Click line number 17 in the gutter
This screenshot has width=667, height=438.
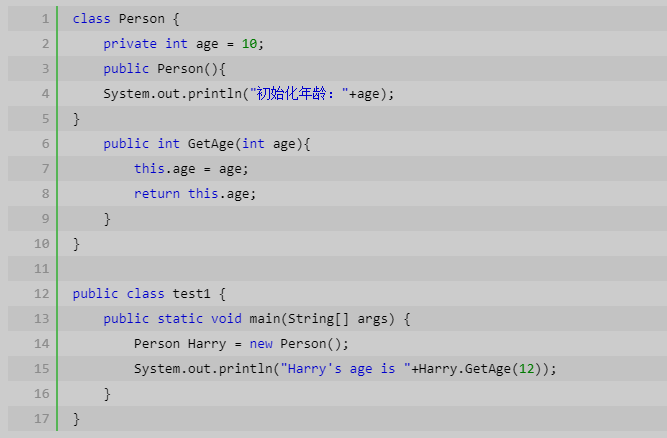[41, 418]
